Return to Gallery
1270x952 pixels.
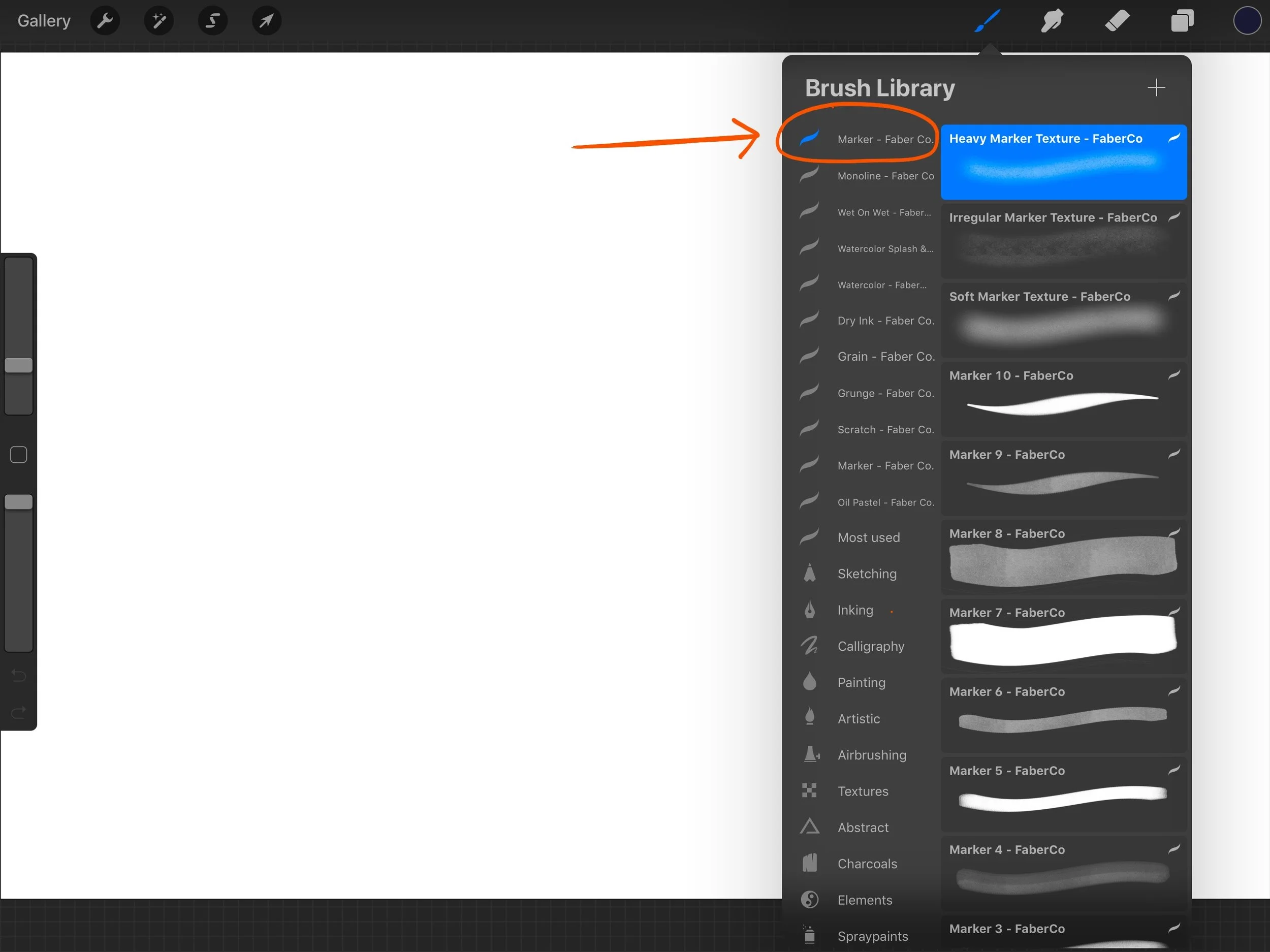44,21
